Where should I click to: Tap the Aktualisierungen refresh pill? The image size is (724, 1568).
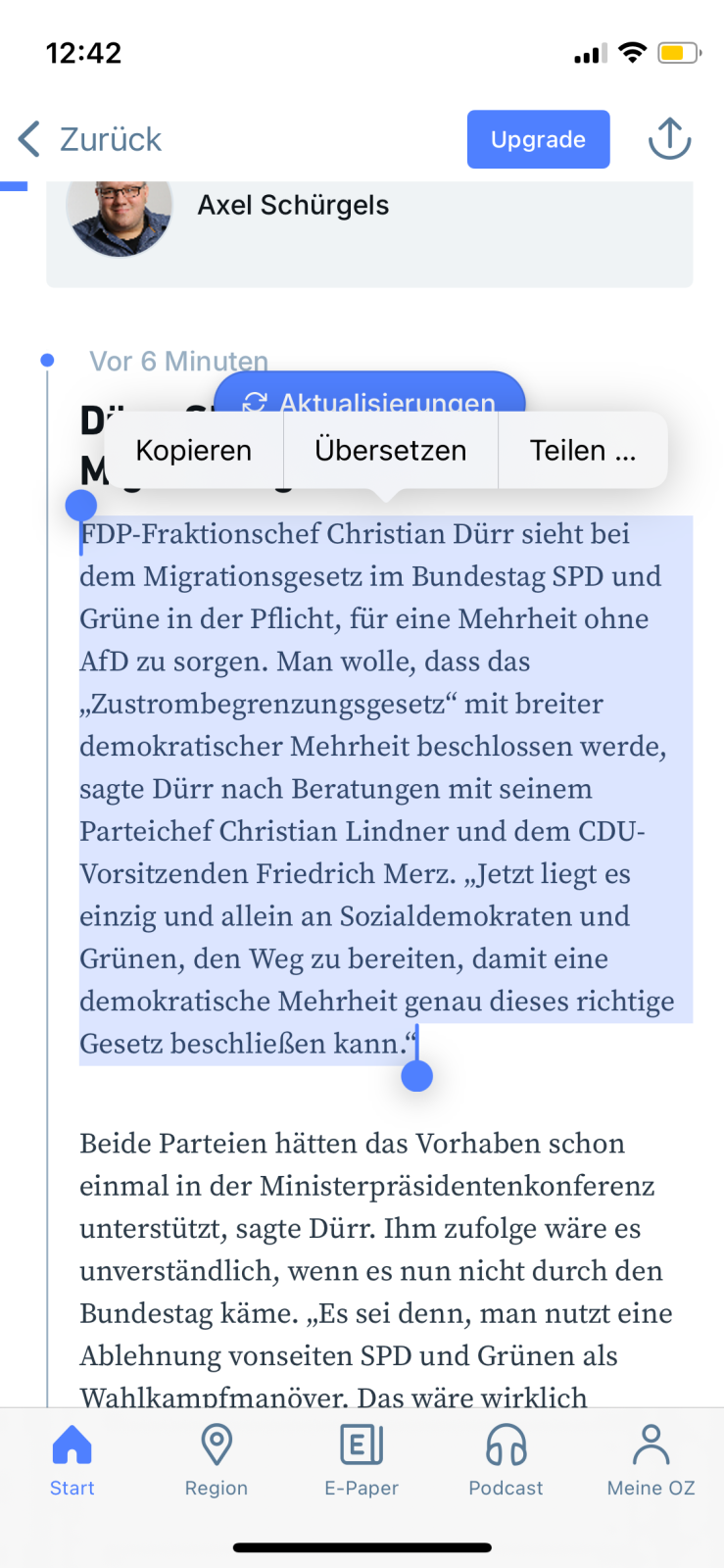click(370, 392)
